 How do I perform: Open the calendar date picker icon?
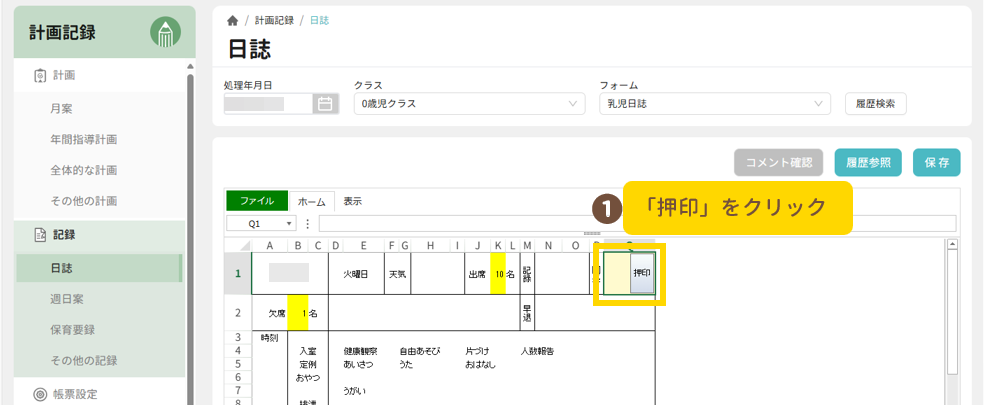pyautogui.click(x=324, y=103)
